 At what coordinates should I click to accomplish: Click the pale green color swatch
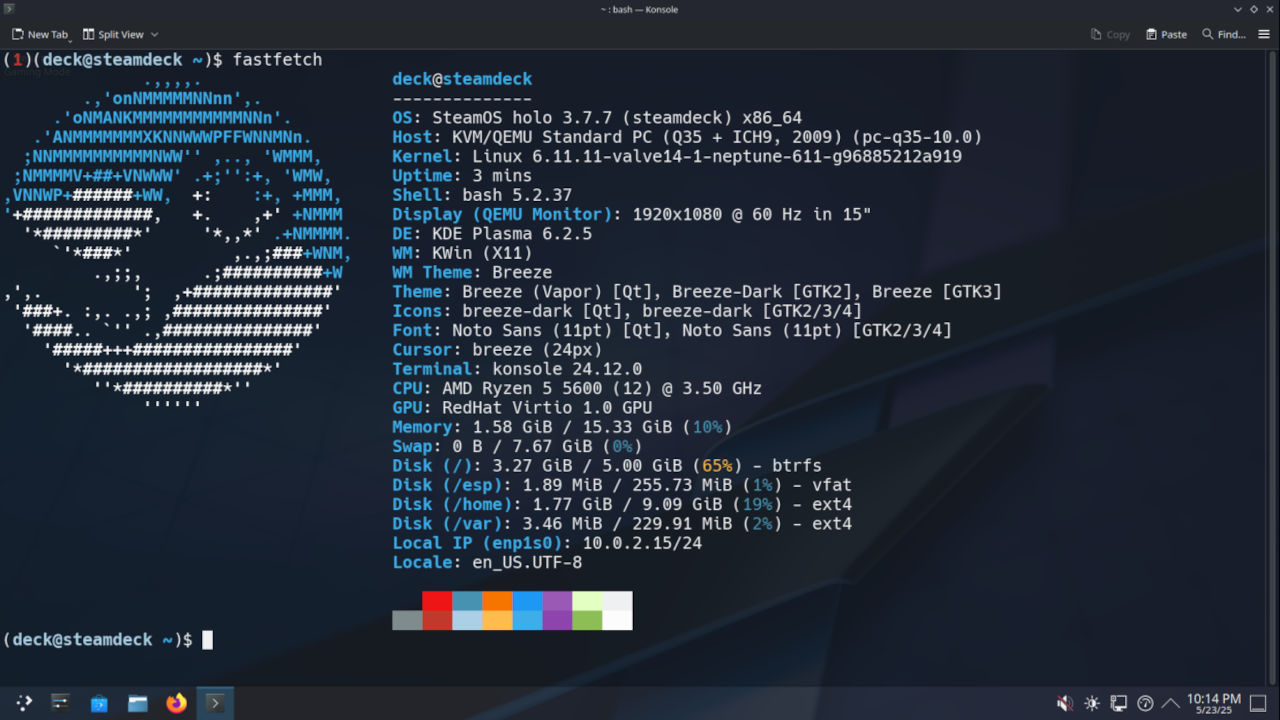click(x=587, y=601)
